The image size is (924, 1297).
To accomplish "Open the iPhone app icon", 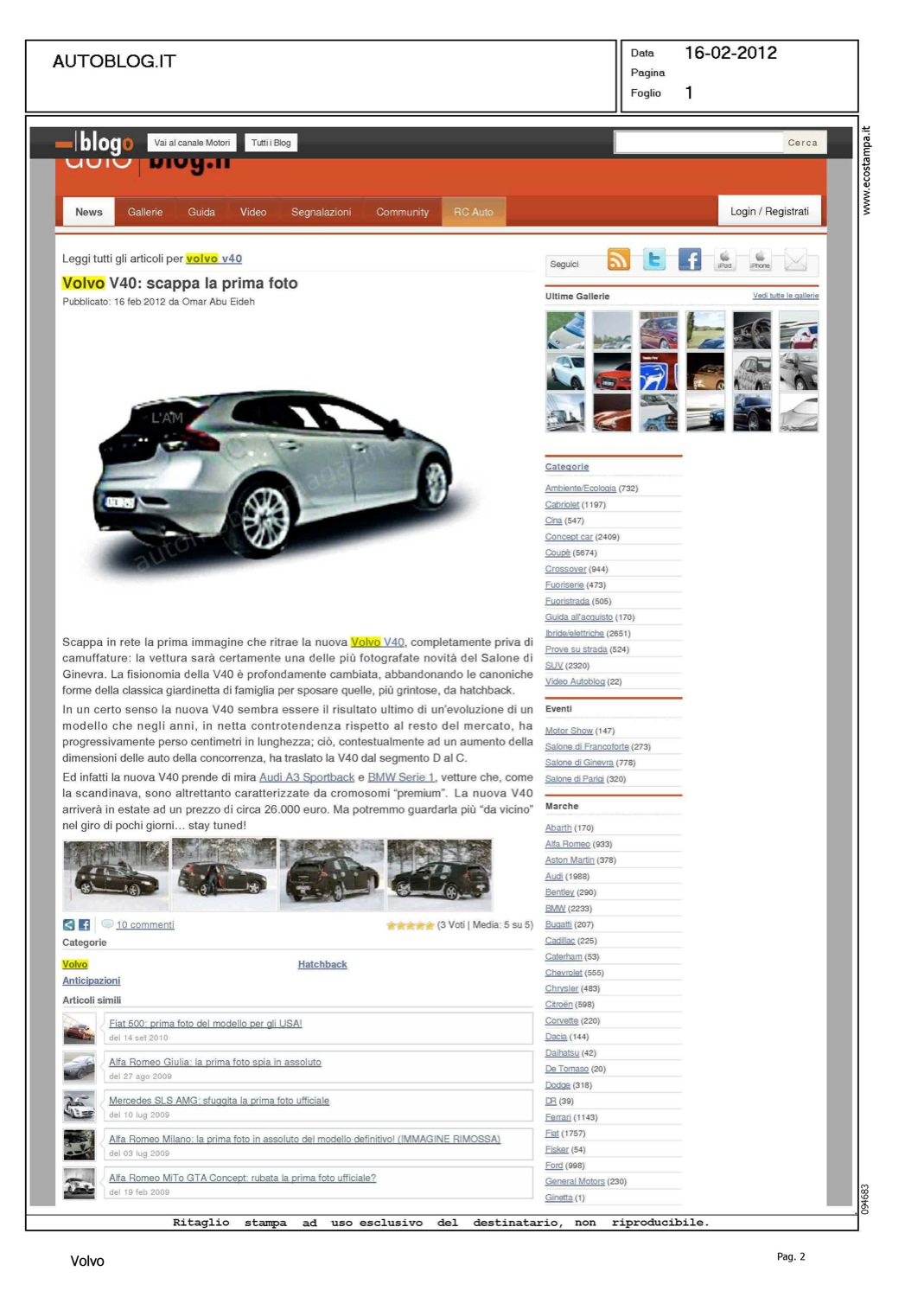I will pyautogui.click(x=760, y=259).
